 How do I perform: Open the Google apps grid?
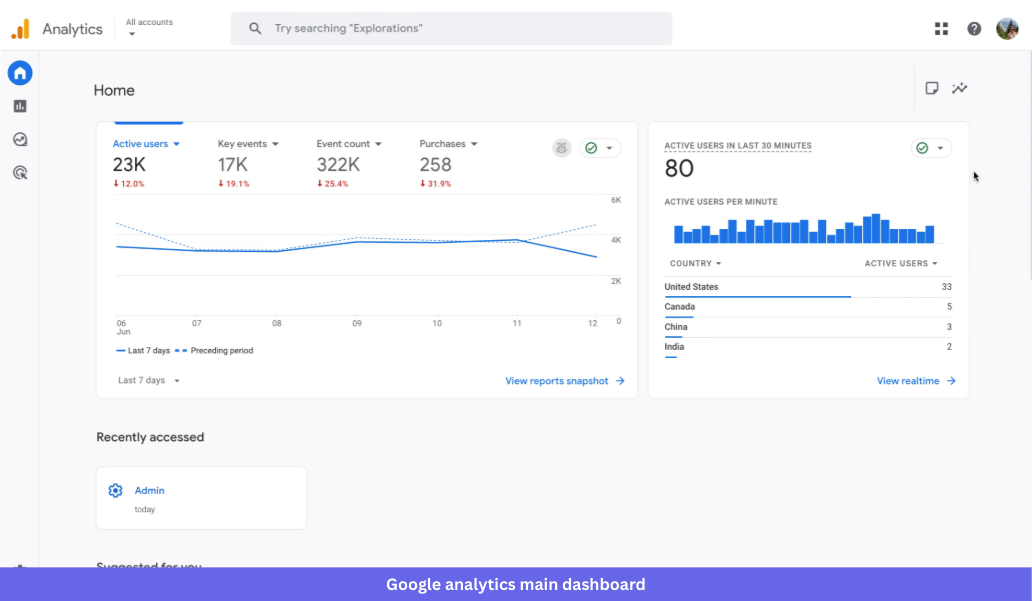(941, 28)
